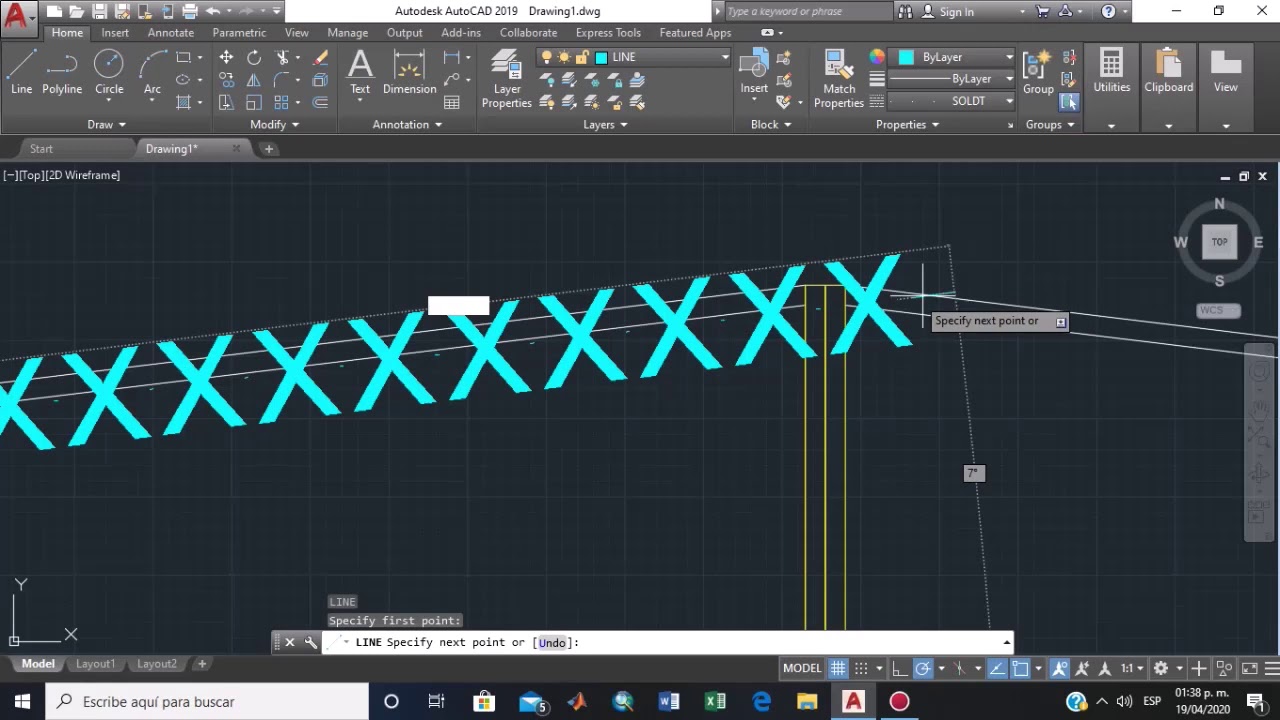
Task: Customize the command line wrench icon
Action: click(x=310, y=642)
